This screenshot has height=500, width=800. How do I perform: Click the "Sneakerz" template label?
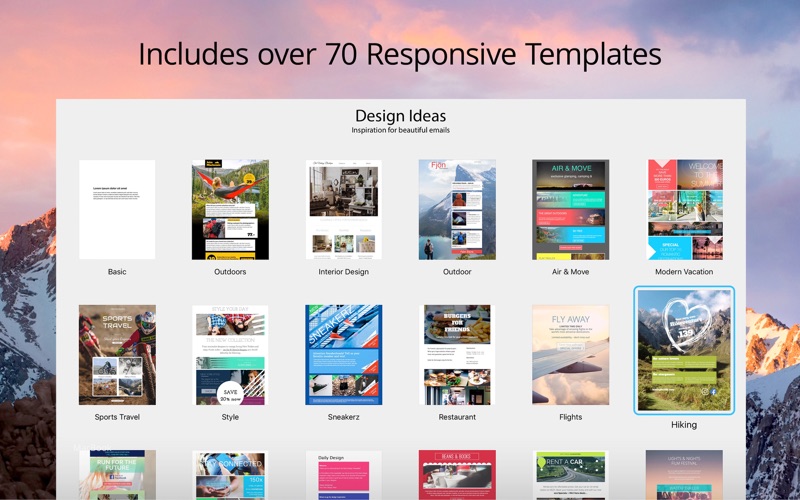pyautogui.click(x=343, y=417)
